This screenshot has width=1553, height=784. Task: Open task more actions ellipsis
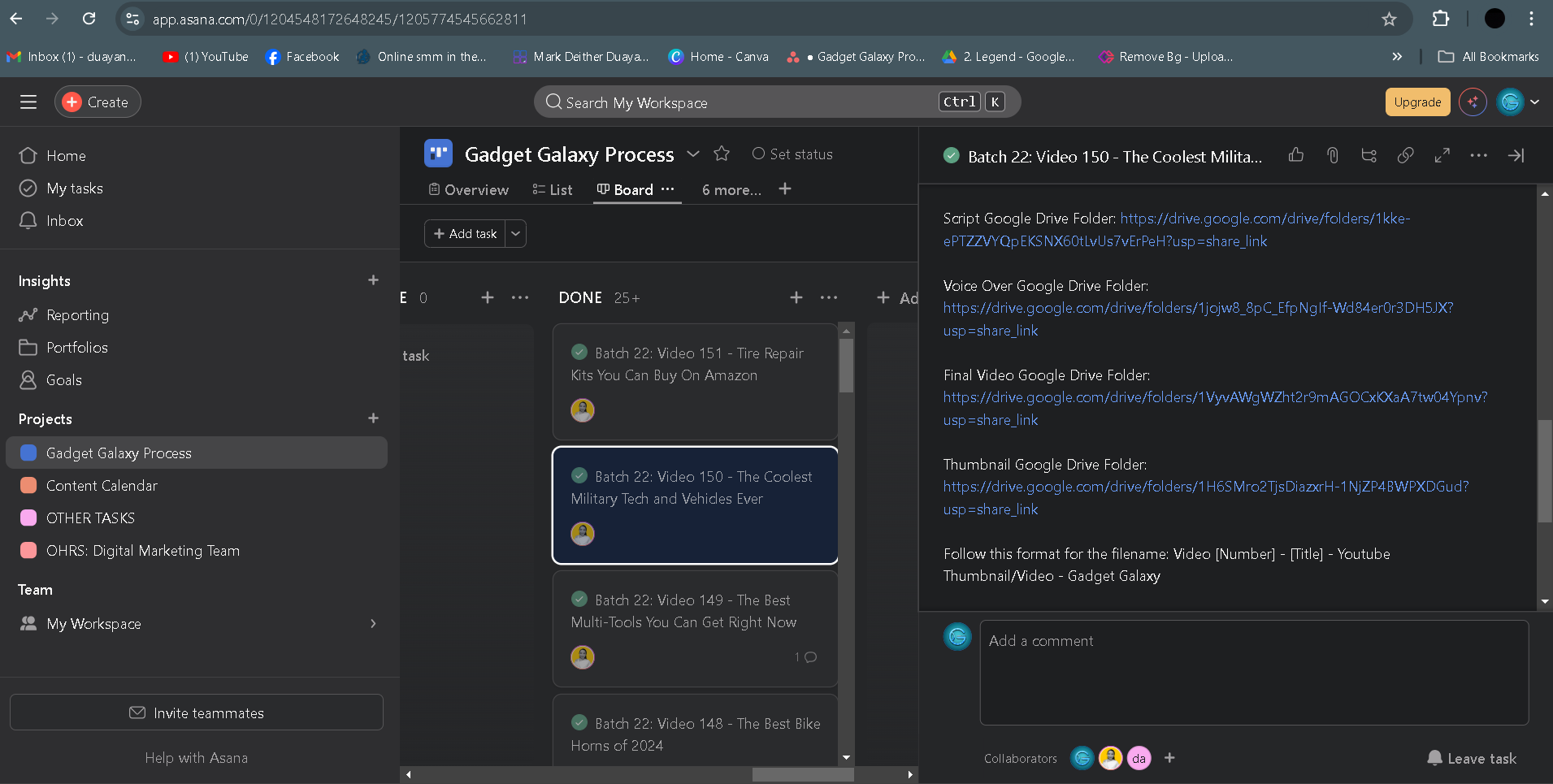click(x=1479, y=155)
